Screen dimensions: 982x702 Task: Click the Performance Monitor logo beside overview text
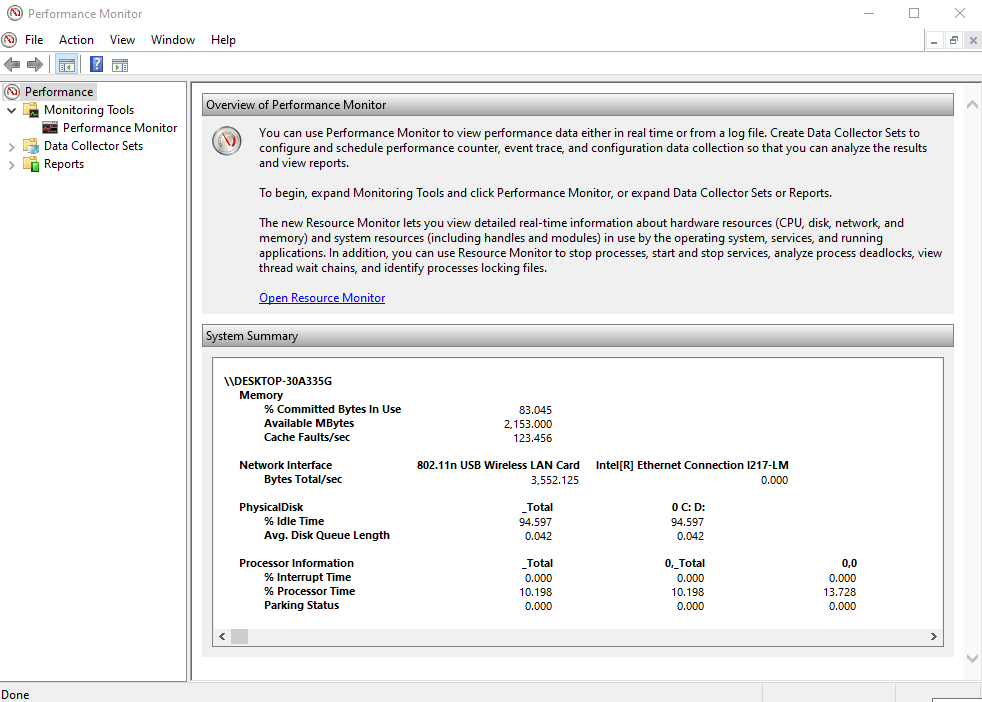coord(226,141)
